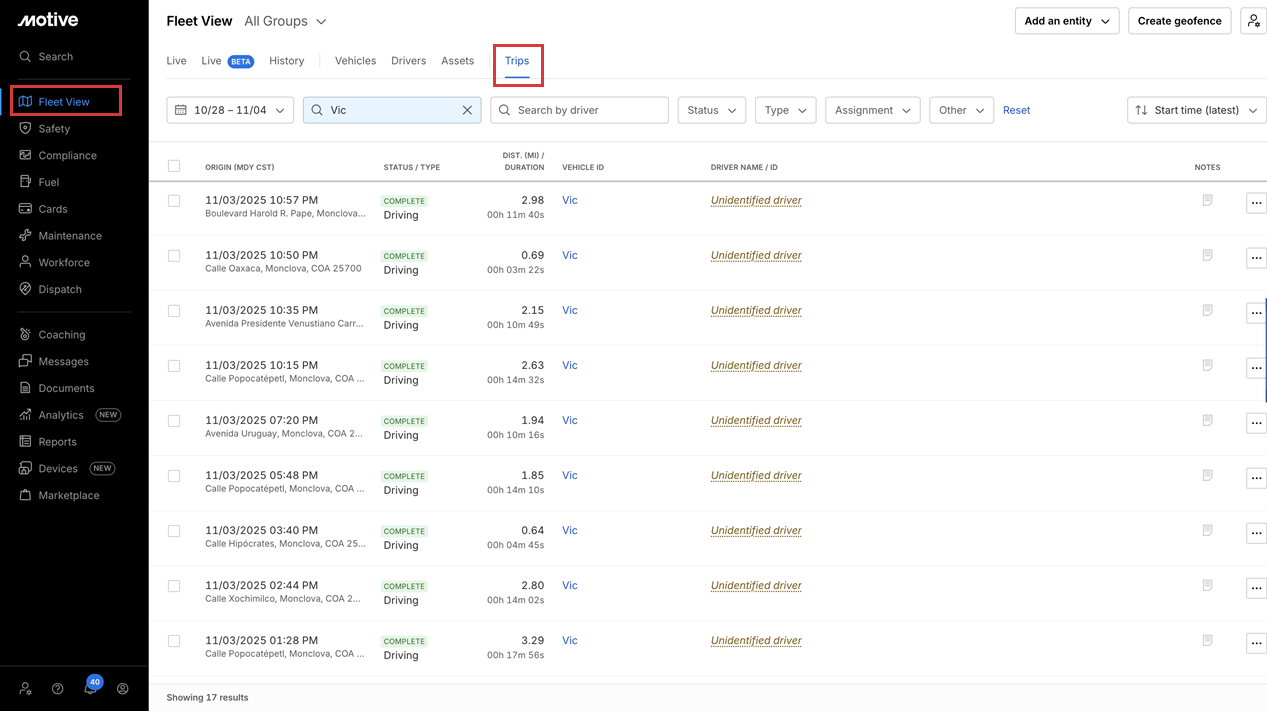Click the Create geofence button

(x=1180, y=21)
